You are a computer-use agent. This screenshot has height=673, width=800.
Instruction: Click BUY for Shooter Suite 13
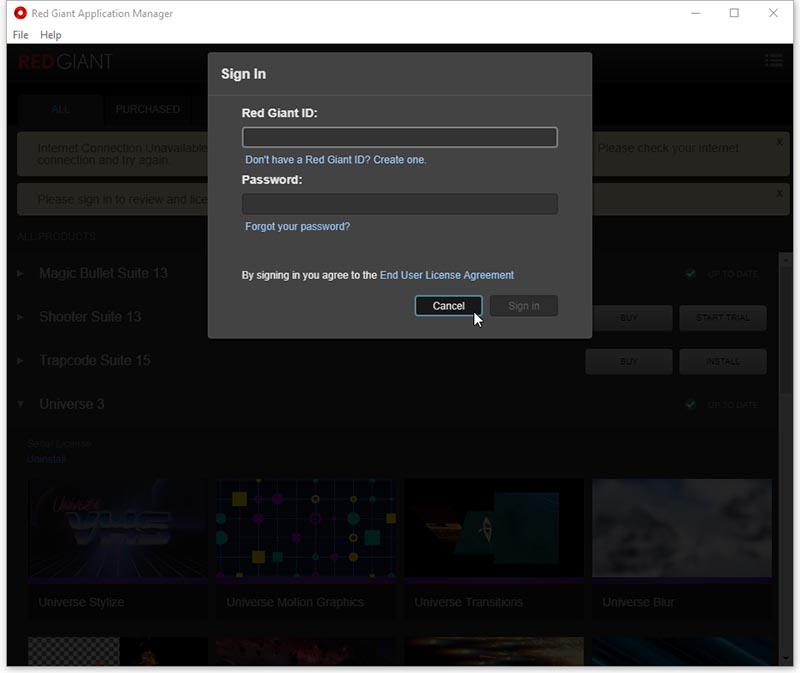[x=629, y=318]
